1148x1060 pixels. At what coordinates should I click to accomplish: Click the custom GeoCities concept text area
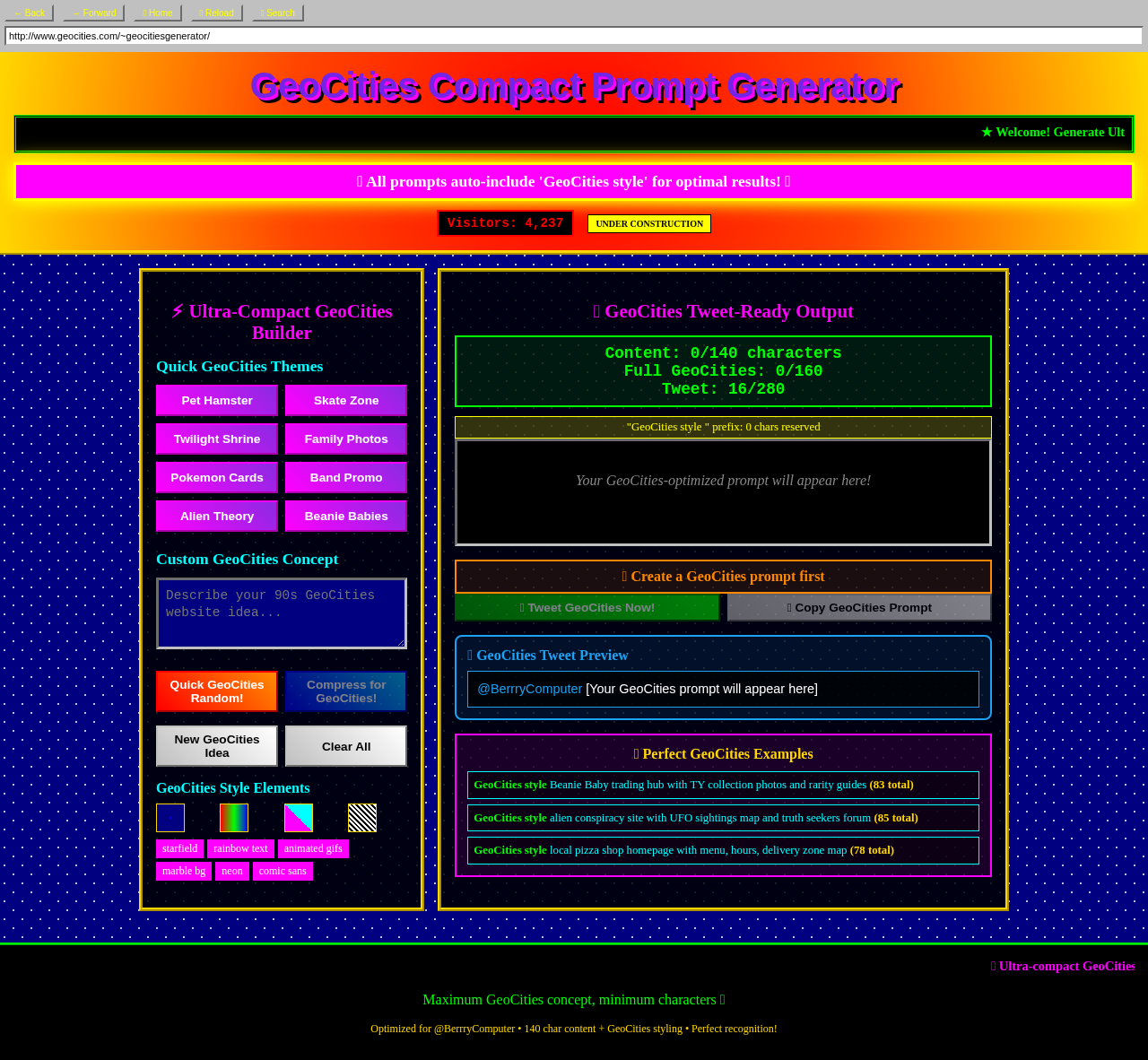coord(281,613)
